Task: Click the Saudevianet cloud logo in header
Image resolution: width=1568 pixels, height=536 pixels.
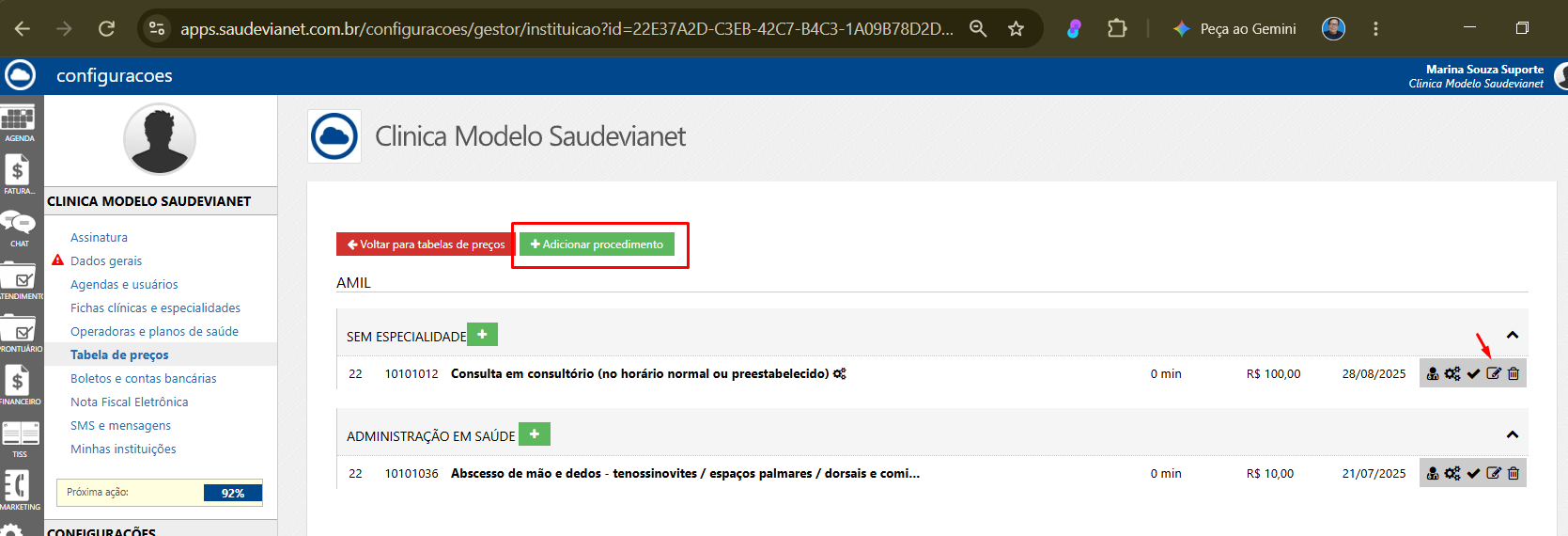Action: coord(20,75)
